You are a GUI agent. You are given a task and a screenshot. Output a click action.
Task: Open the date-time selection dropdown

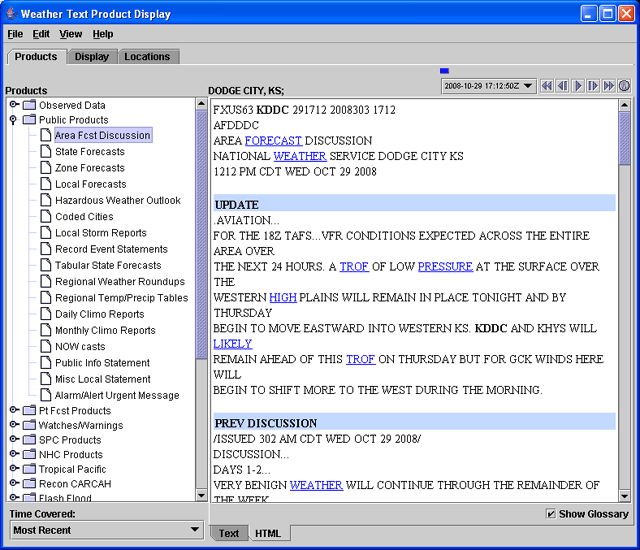tap(529, 86)
